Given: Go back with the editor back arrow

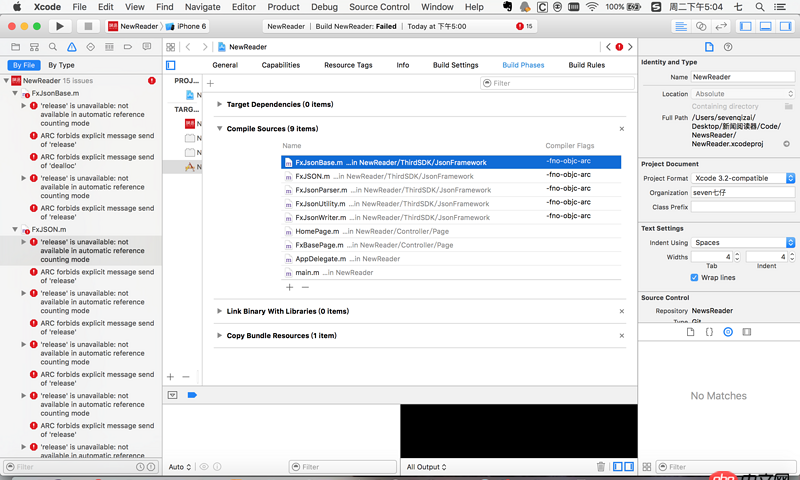Looking at the screenshot, I should [x=188, y=47].
